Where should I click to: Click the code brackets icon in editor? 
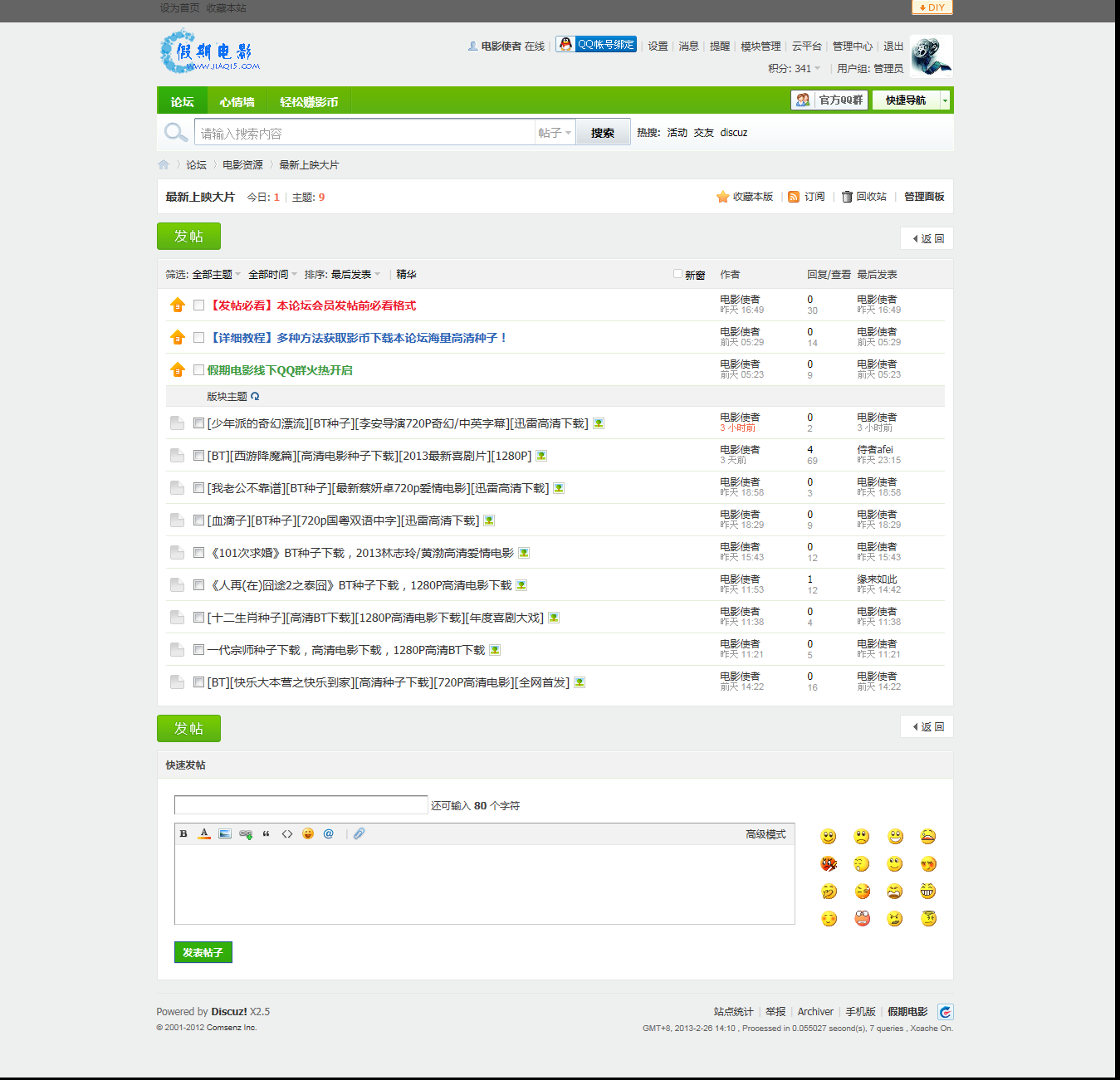pos(287,834)
